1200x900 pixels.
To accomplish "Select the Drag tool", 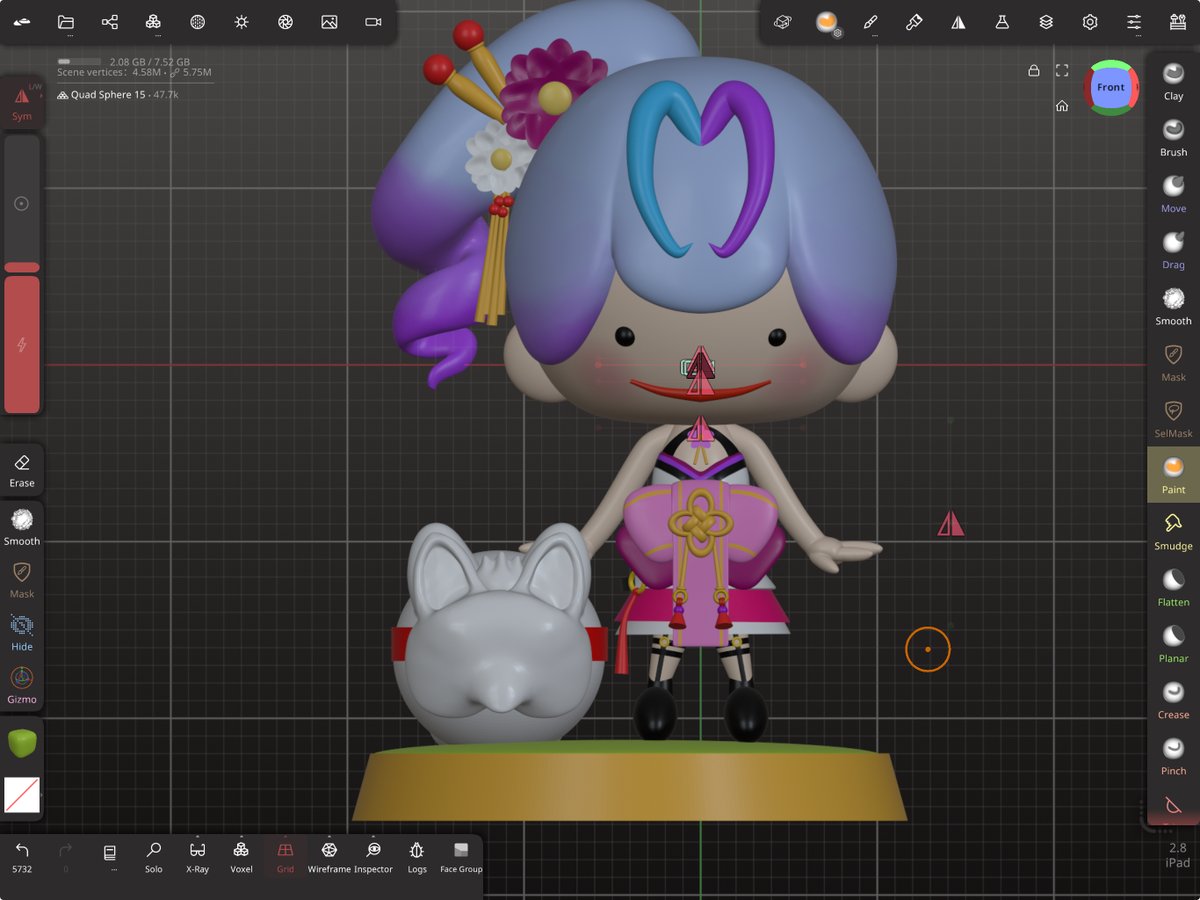I will coord(1173,250).
